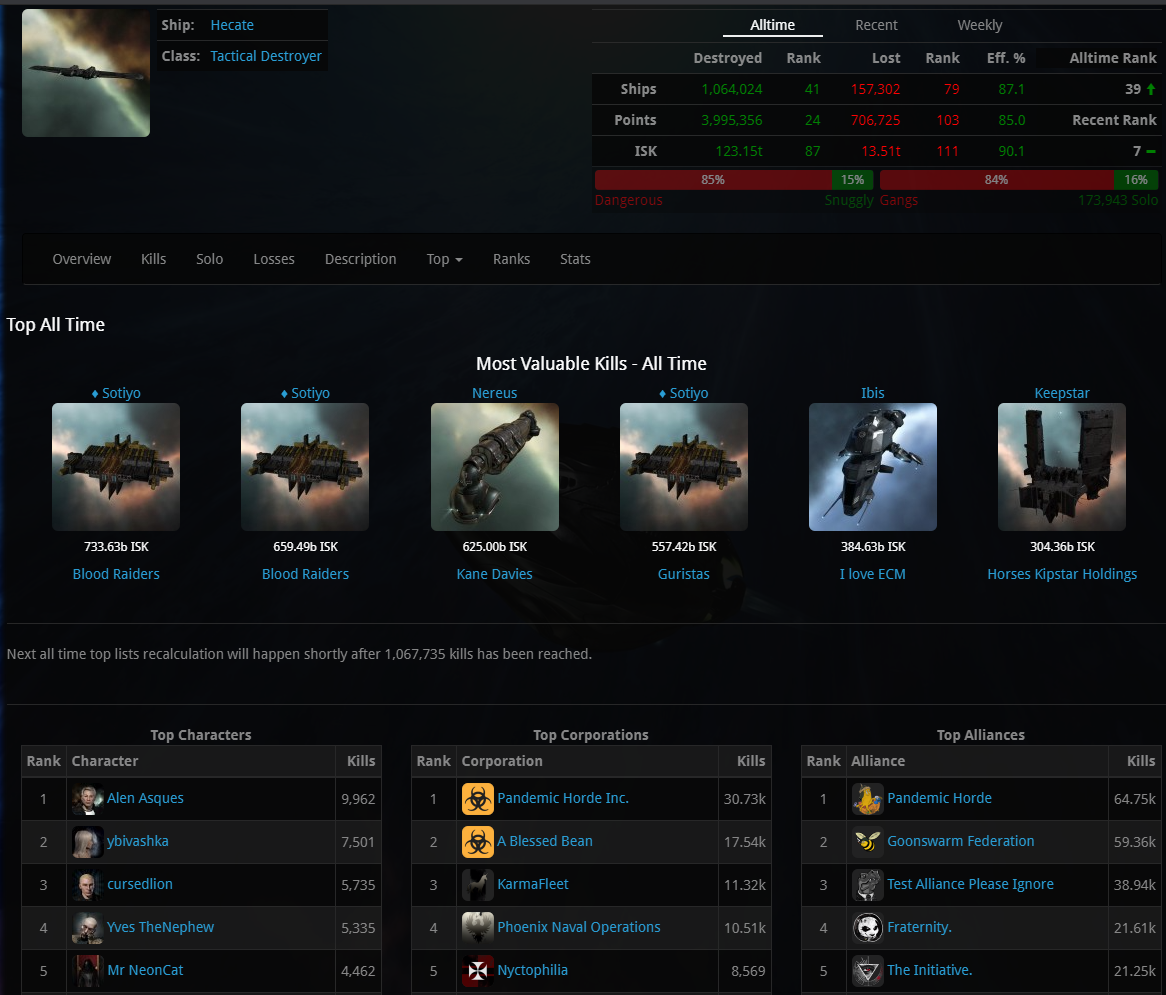Click Alen Asques character portrait icon
The image size is (1166, 995).
click(x=88, y=799)
